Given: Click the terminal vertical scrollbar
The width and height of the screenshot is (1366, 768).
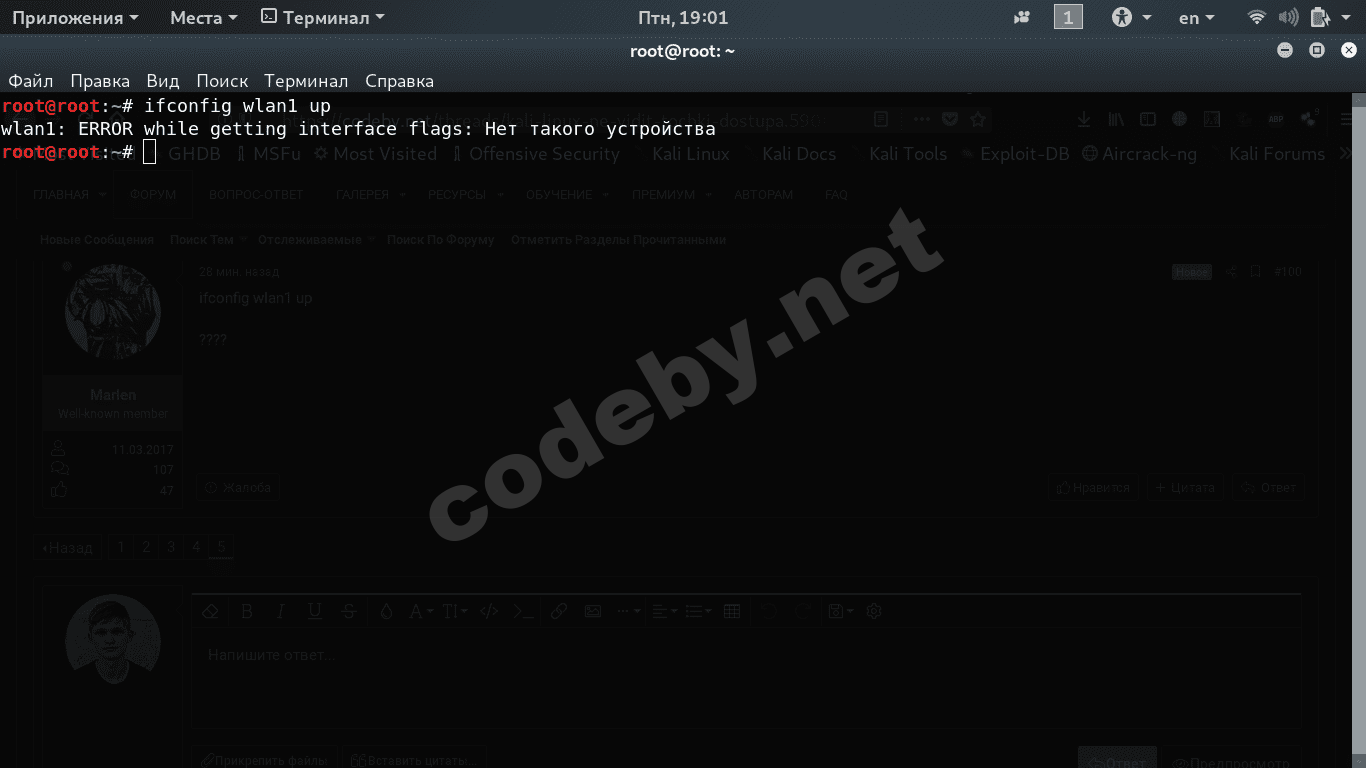Looking at the screenshot, I should point(1360,430).
